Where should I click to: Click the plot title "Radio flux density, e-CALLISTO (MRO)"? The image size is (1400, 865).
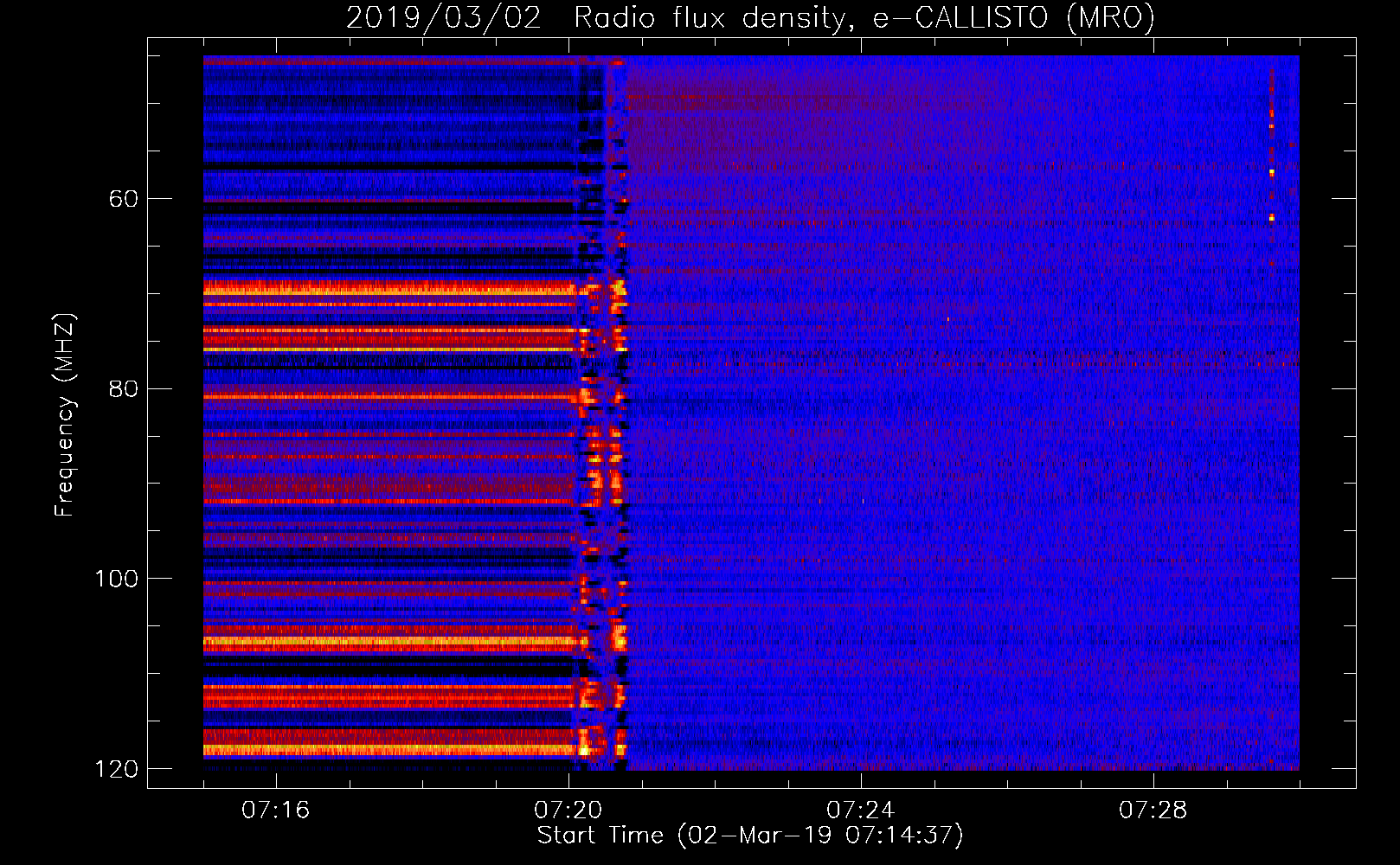864,18
